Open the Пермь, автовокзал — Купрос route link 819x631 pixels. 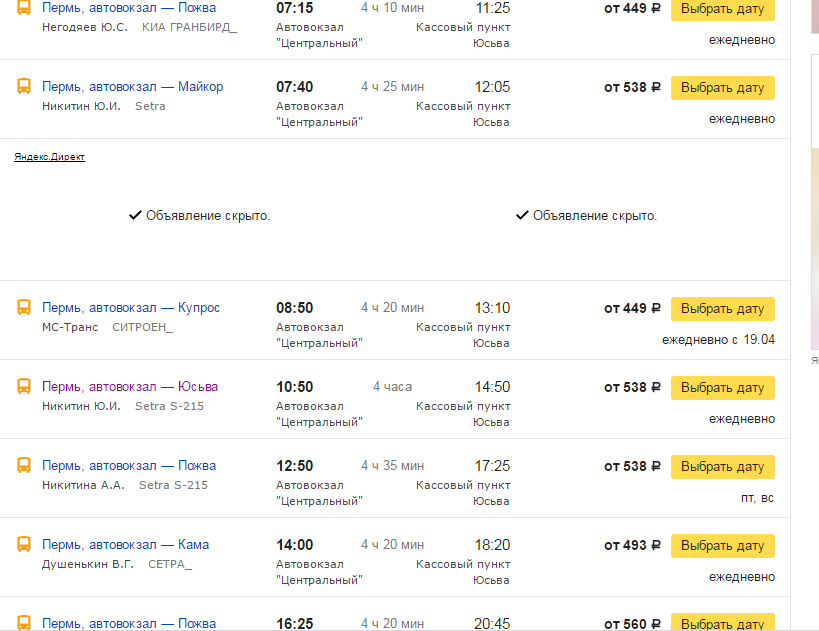[x=130, y=308]
